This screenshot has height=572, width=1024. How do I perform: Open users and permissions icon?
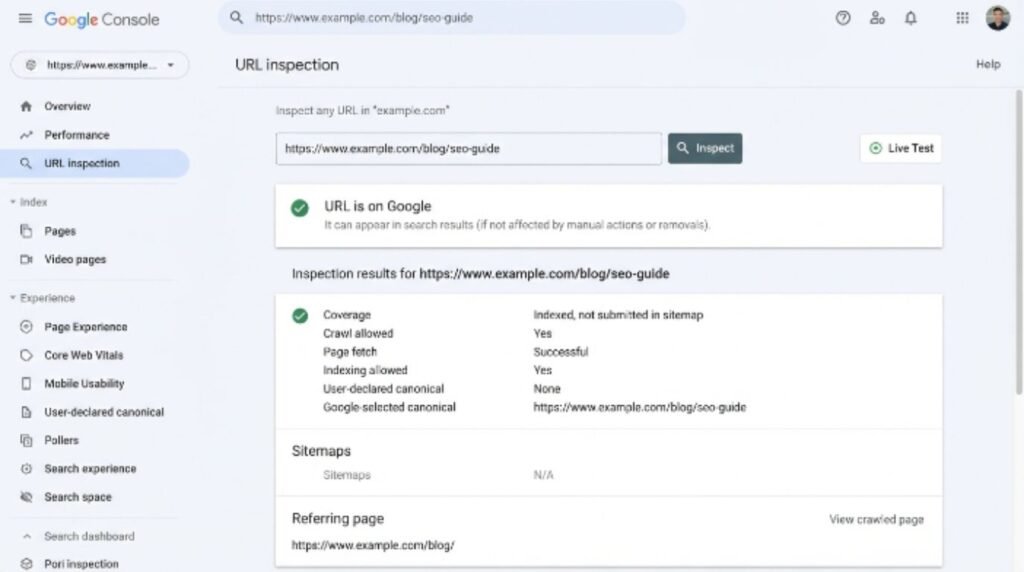point(876,18)
